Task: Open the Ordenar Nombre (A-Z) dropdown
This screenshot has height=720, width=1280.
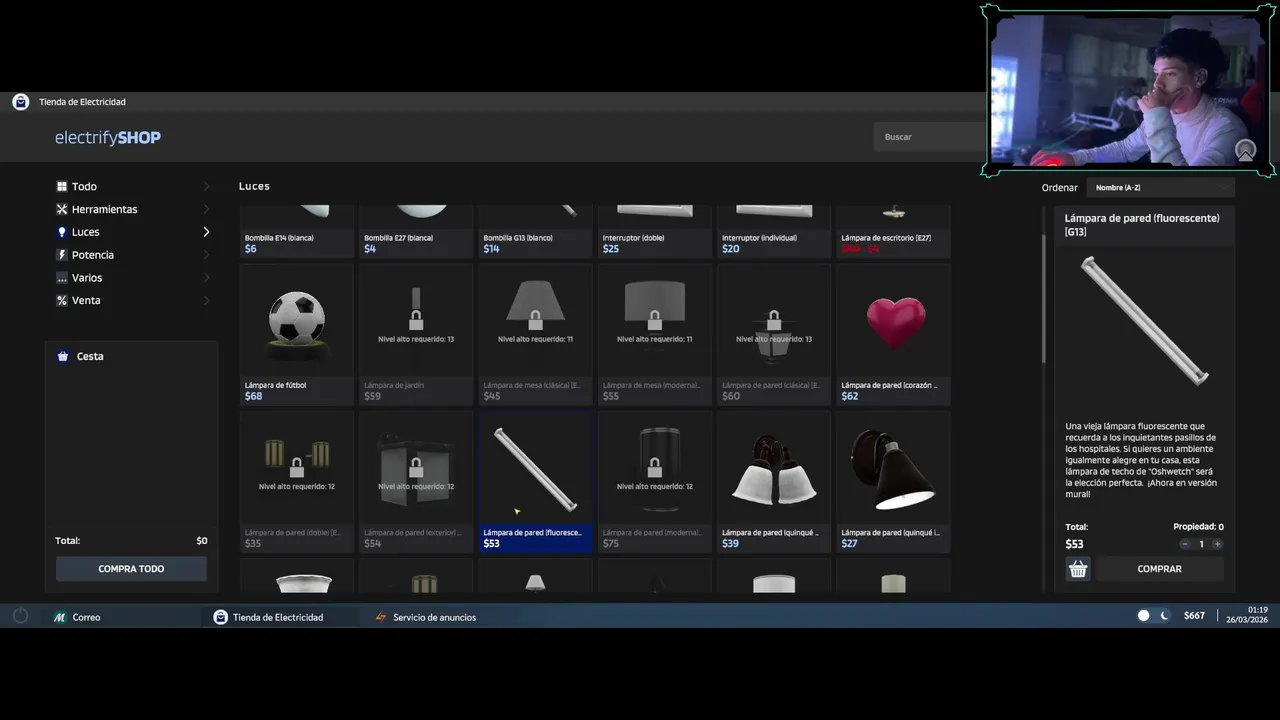Action: [1160, 188]
